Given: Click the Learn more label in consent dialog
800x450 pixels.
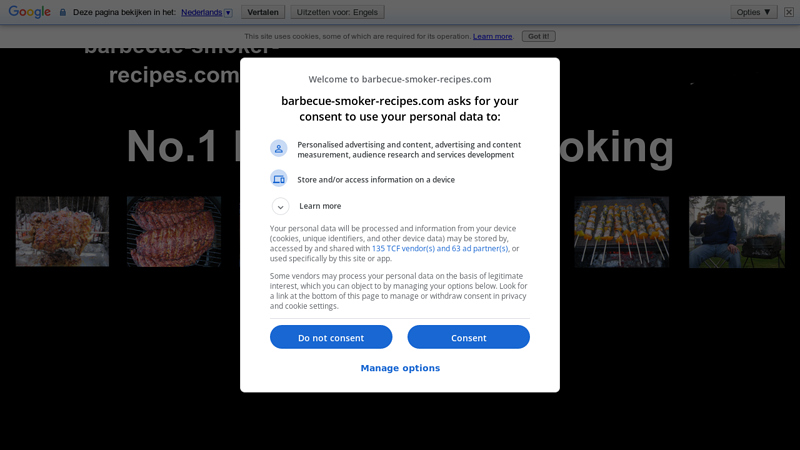Looking at the screenshot, I should coord(320,206).
